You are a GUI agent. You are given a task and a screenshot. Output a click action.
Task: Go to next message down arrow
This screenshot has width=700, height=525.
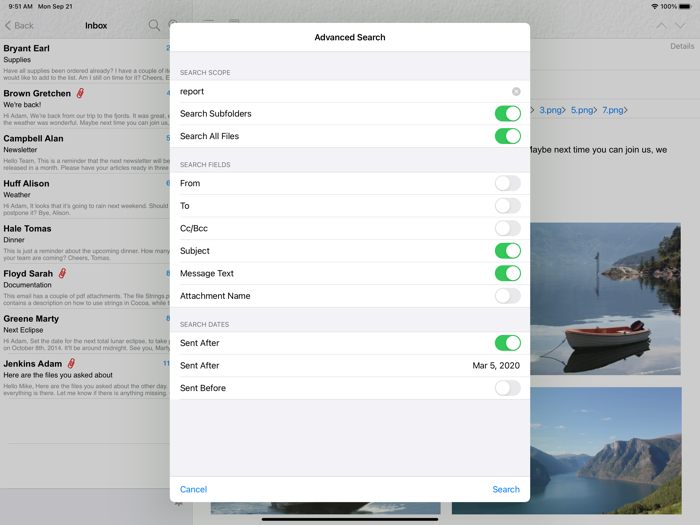pyautogui.click(x=680, y=25)
